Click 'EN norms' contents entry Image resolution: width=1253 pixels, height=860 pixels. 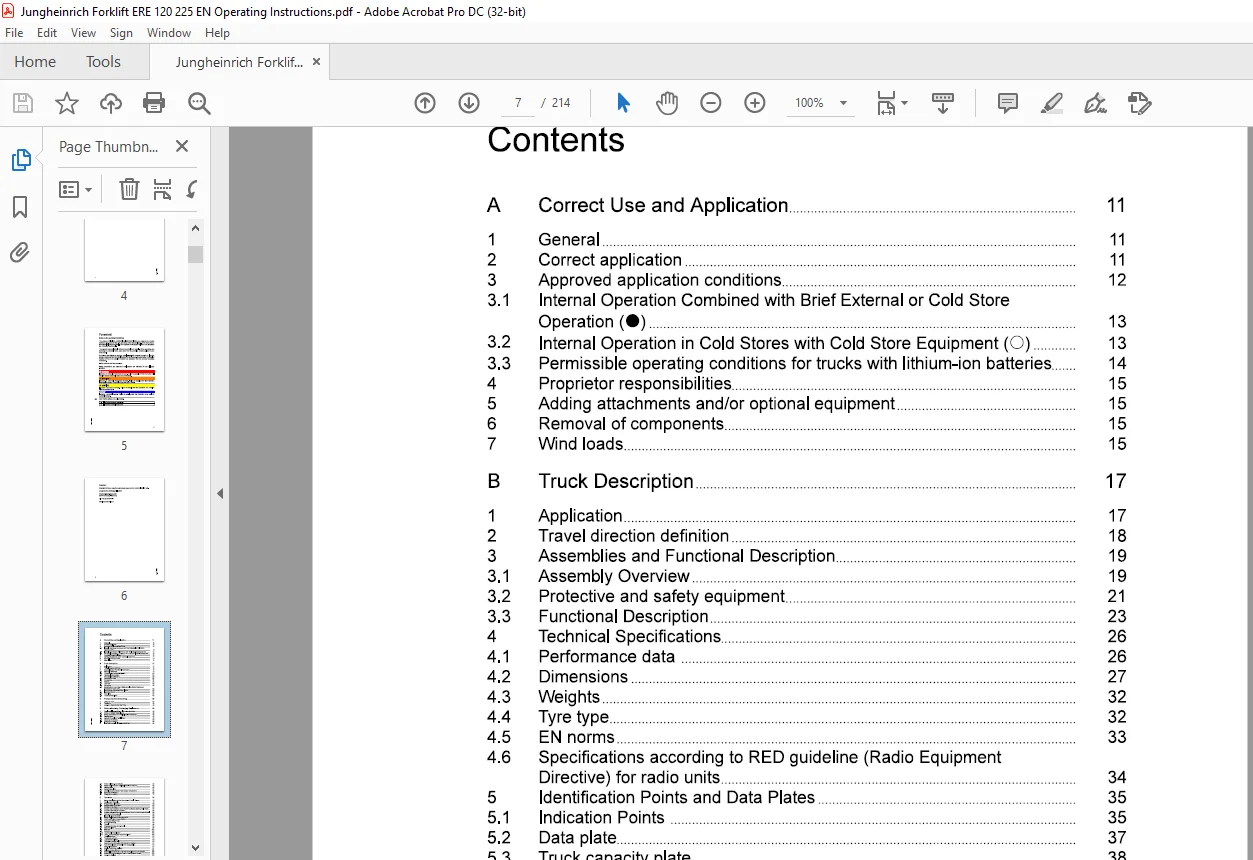(576, 737)
